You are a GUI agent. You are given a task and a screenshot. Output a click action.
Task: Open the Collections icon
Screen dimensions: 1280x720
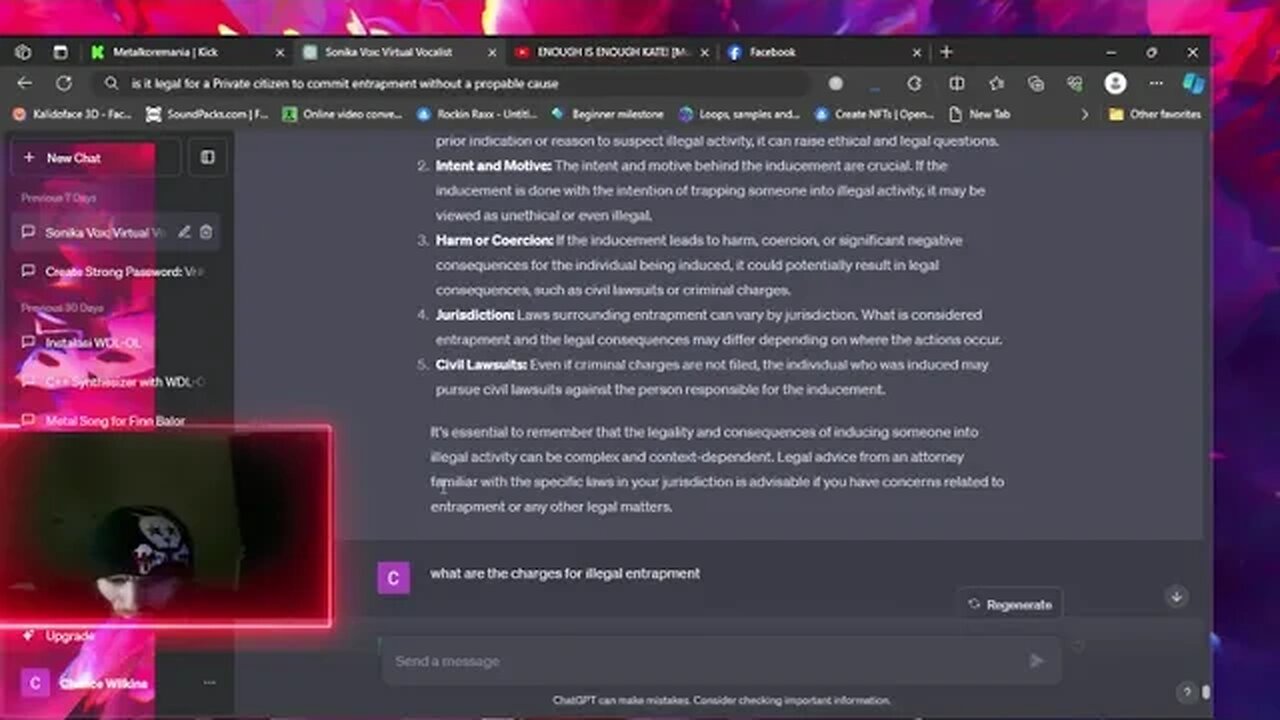click(1036, 84)
